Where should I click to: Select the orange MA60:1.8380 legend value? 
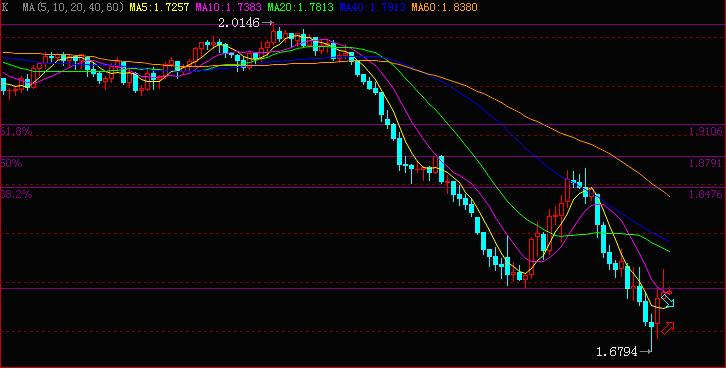[444, 7]
